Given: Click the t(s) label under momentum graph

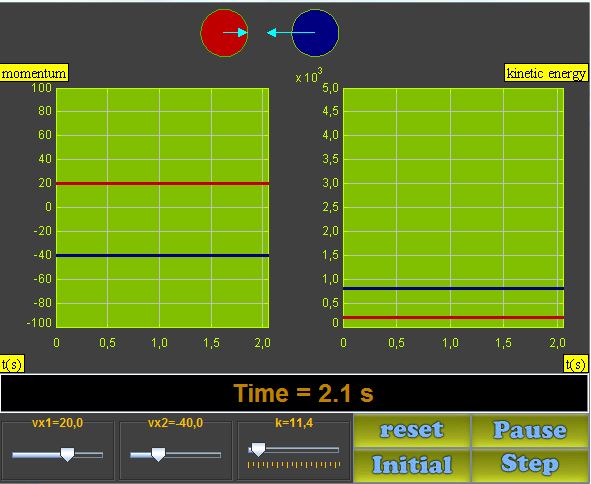Looking at the screenshot, I should coord(12,364).
